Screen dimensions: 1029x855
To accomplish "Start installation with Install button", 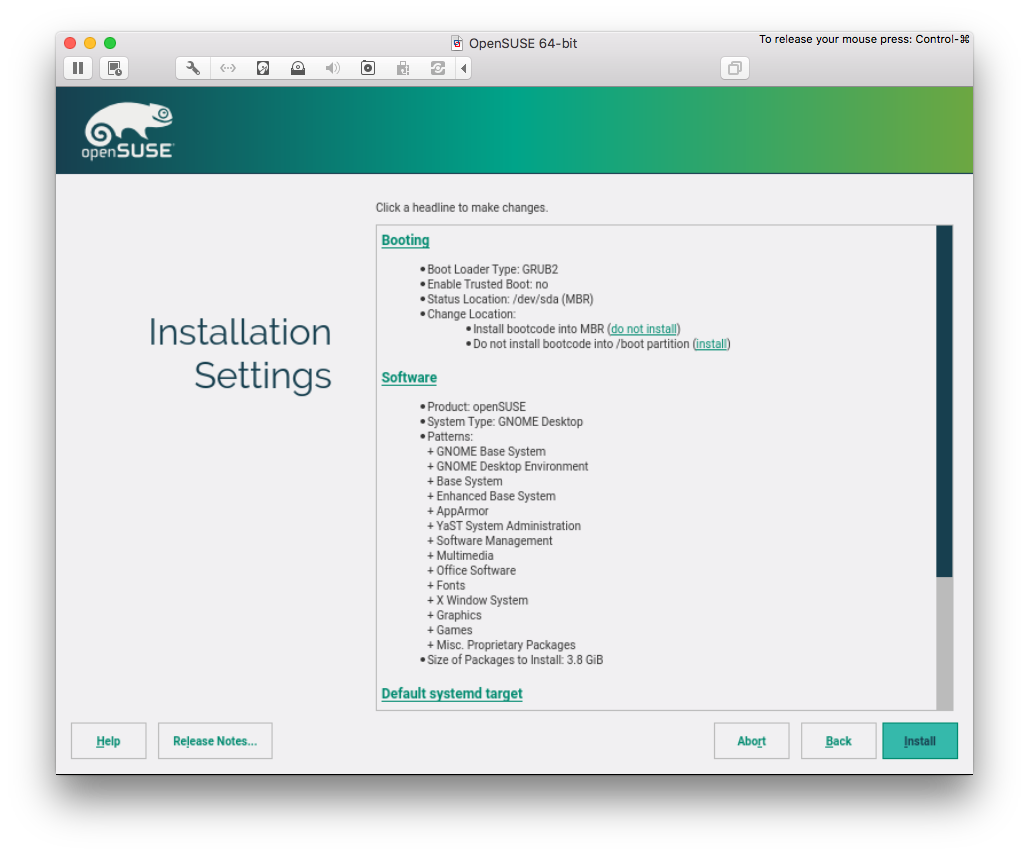I will (920, 741).
